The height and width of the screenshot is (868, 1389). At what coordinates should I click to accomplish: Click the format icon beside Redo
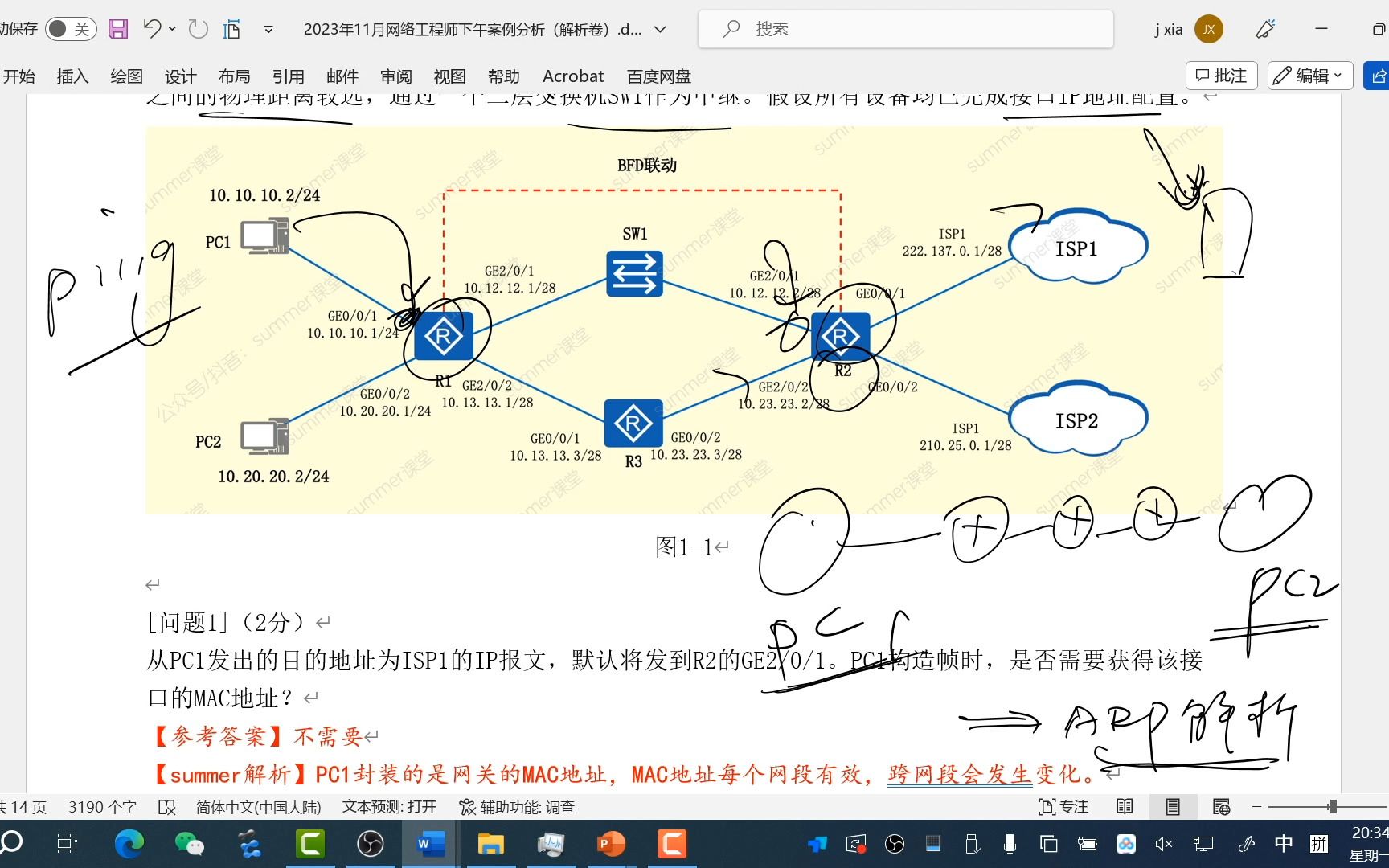coord(232,30)
